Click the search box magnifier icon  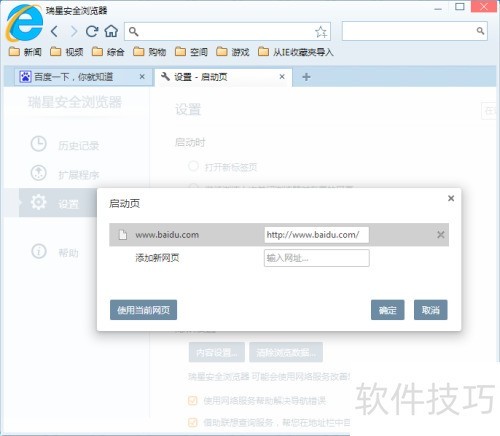point(480,31)
